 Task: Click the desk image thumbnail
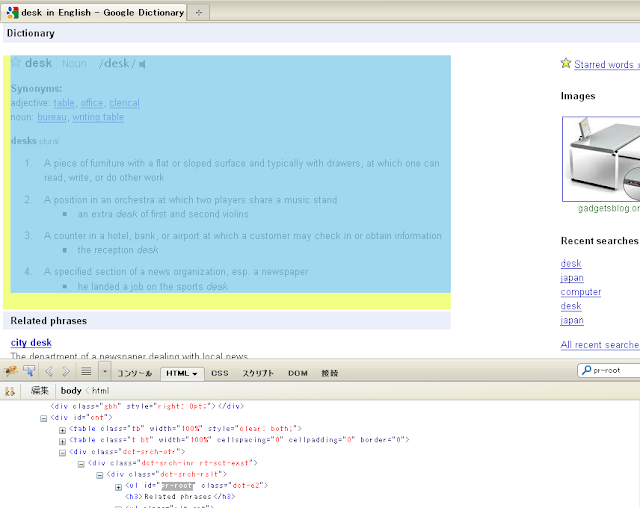point(601,159)
